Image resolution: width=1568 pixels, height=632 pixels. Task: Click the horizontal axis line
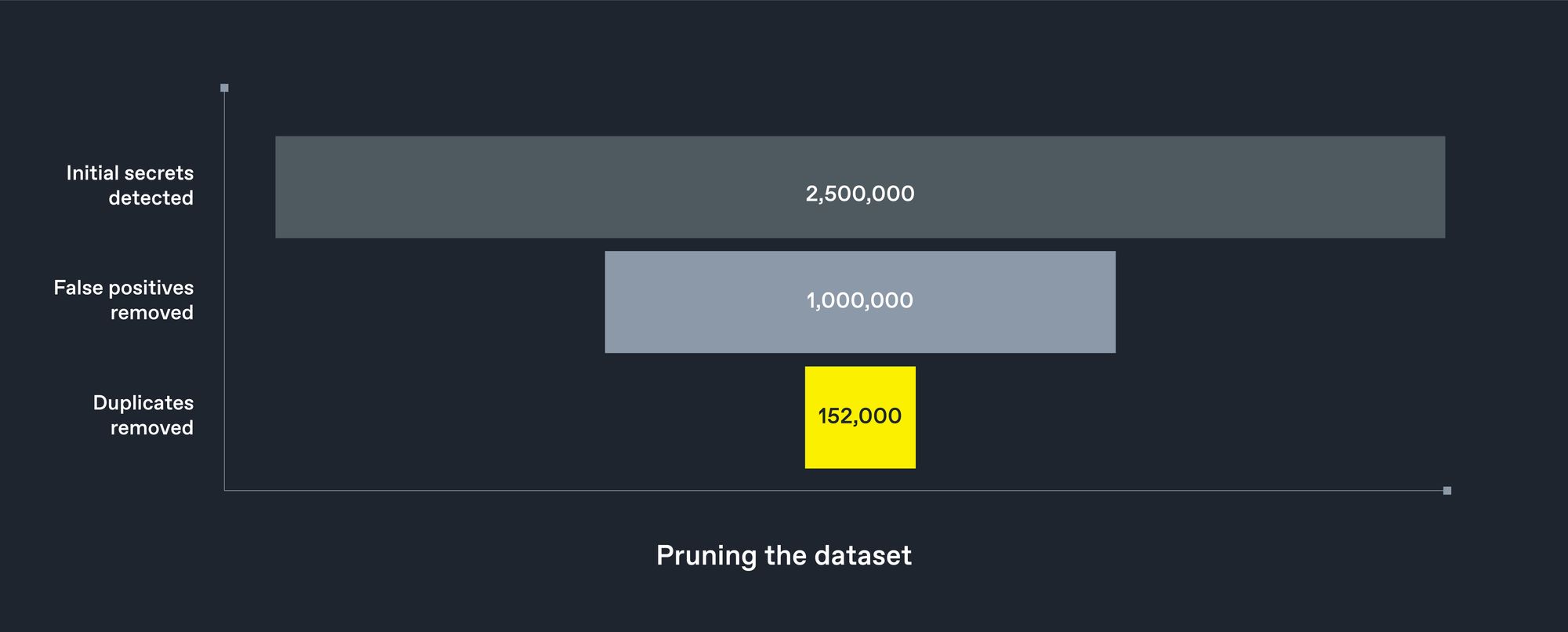click(784, 491)
